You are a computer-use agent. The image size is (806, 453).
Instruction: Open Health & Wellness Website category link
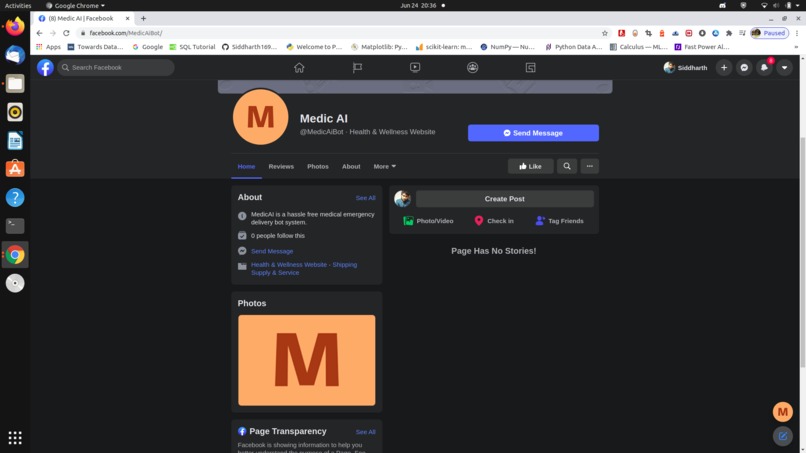304,268
